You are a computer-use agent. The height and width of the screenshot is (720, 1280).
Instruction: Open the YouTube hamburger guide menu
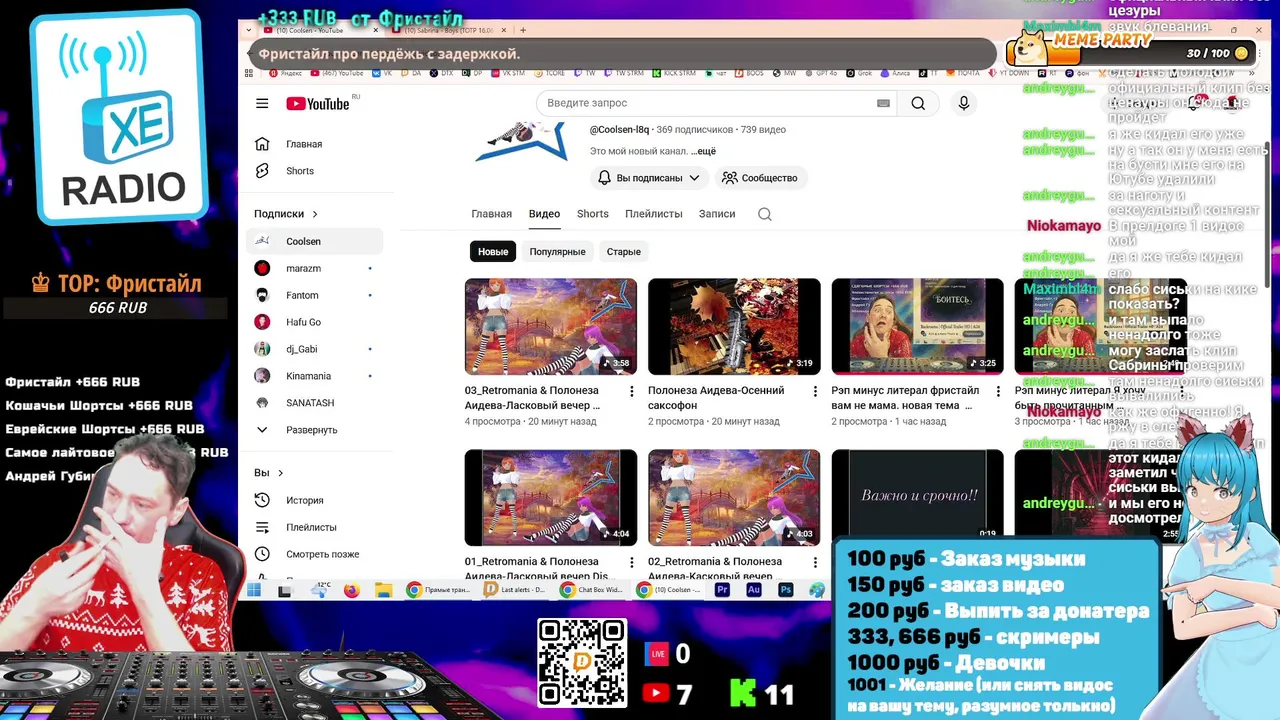tap(262, 103)
